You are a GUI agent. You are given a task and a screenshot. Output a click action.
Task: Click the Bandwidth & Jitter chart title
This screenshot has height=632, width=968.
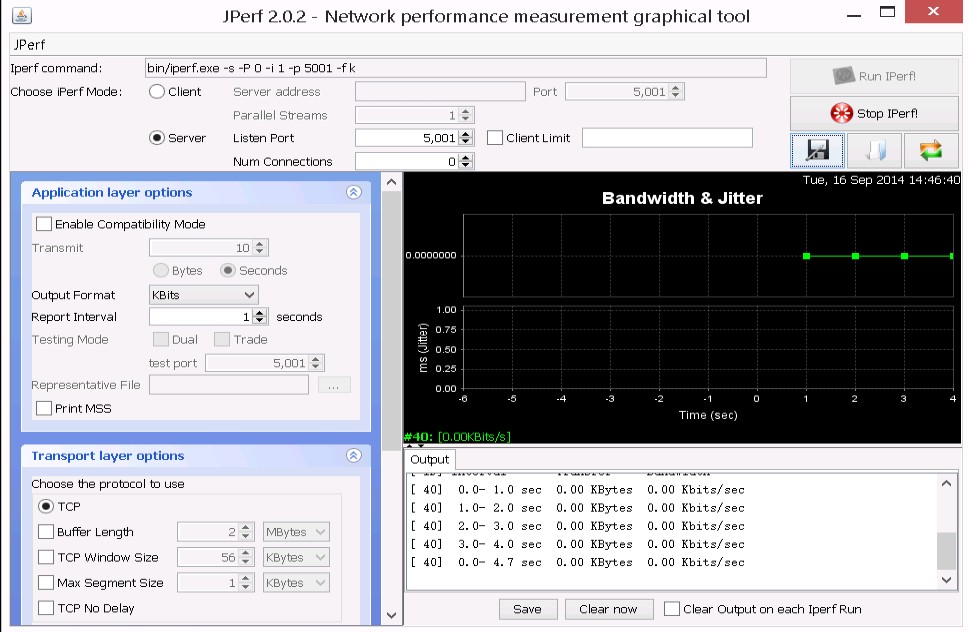tap(682, 198)
